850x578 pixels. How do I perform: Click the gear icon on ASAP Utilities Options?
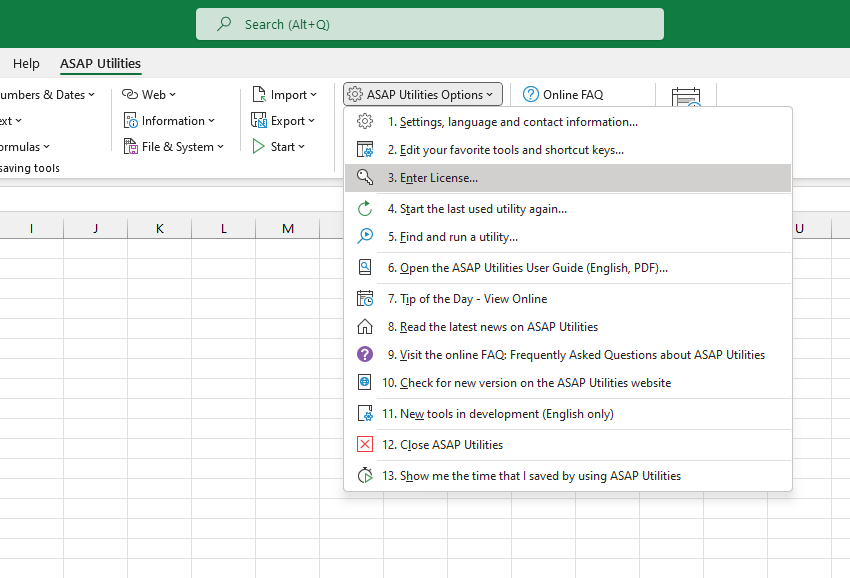pos(355,94)
